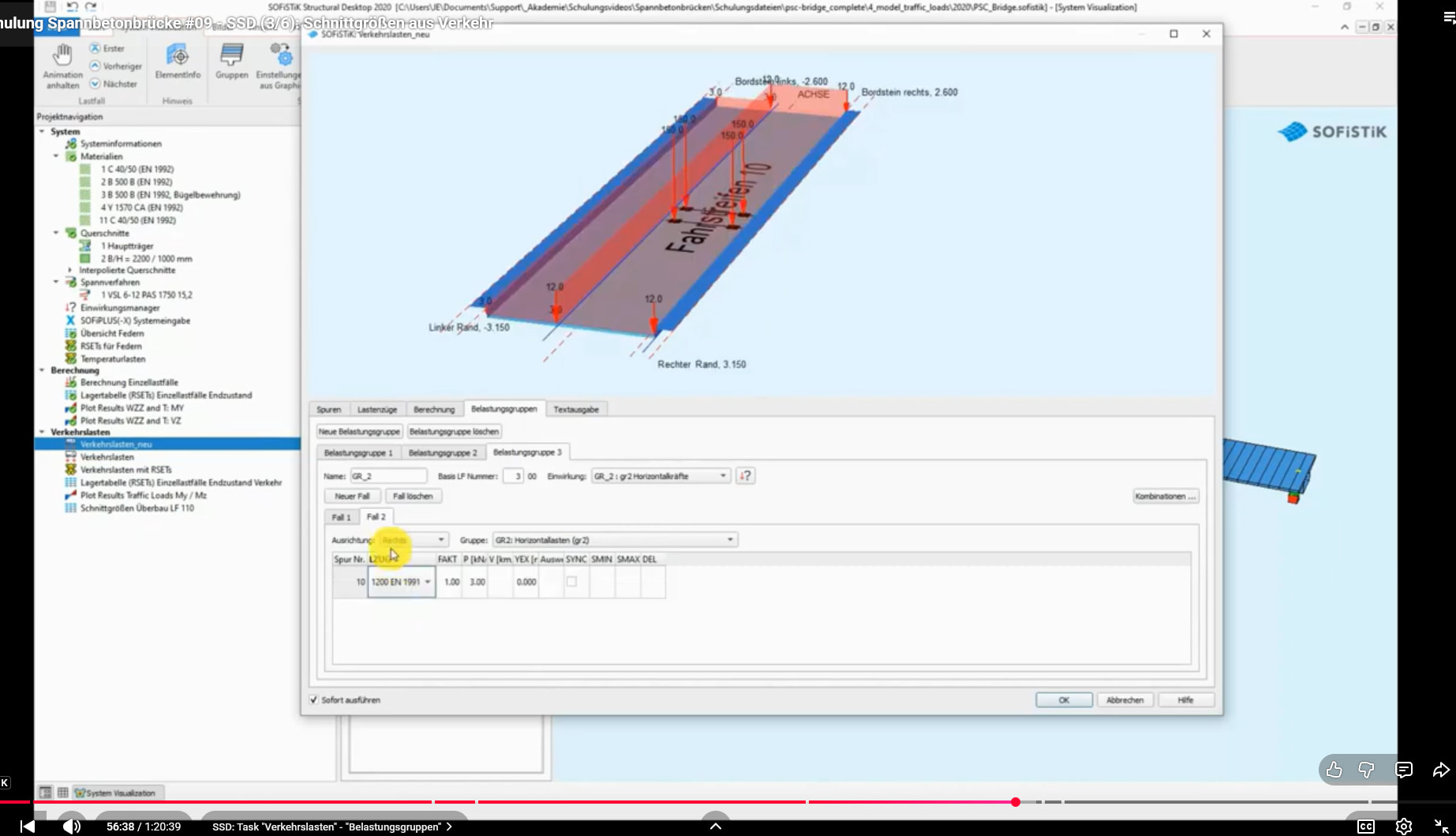Mute the video with speaker icon
This screenshot has height=836, width=1456.
click(71, 827)
